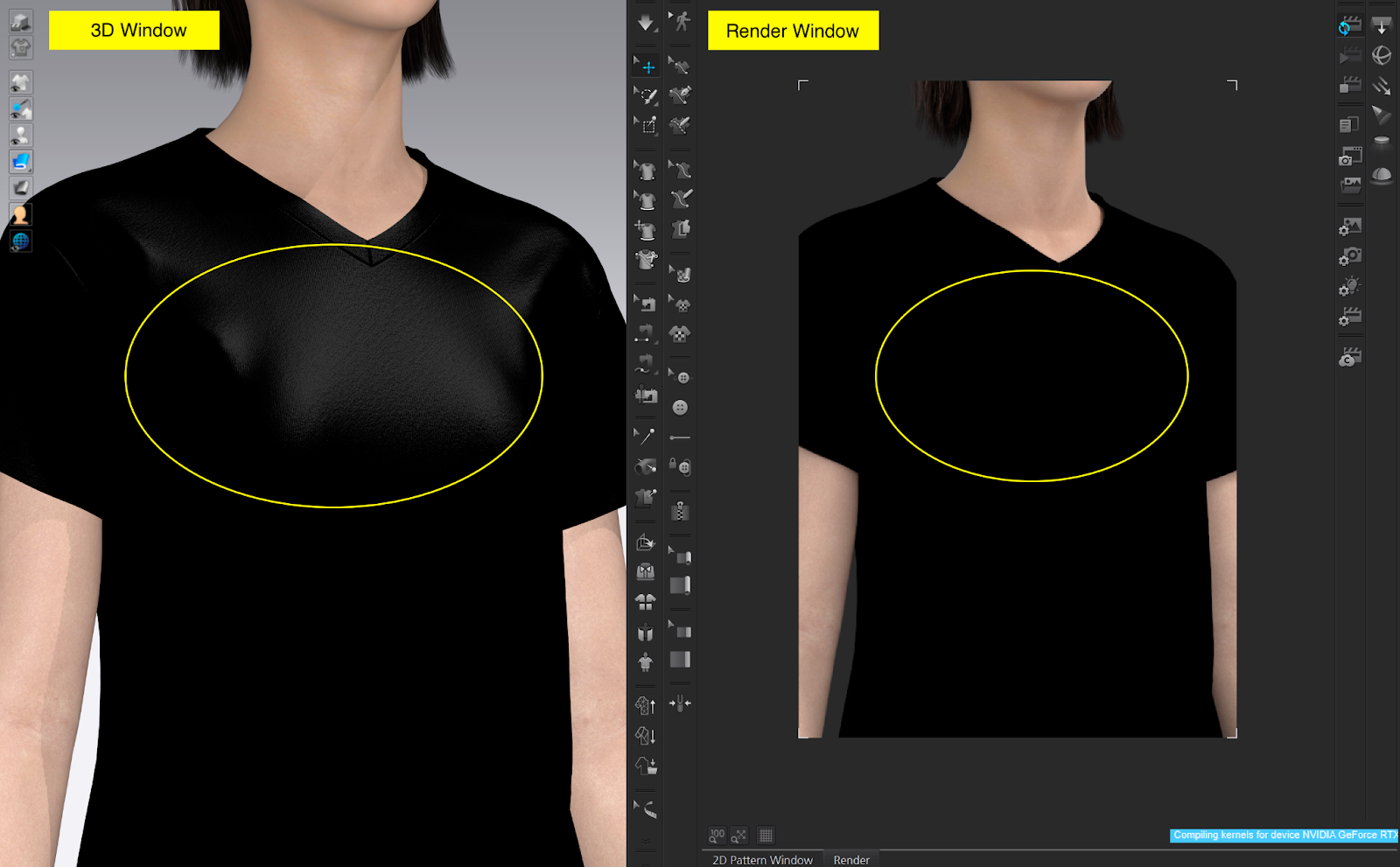The width and height of the screenshot is (1400, 867).
Task: Open image/video render properties gear icon
Action: (1349, 227)
